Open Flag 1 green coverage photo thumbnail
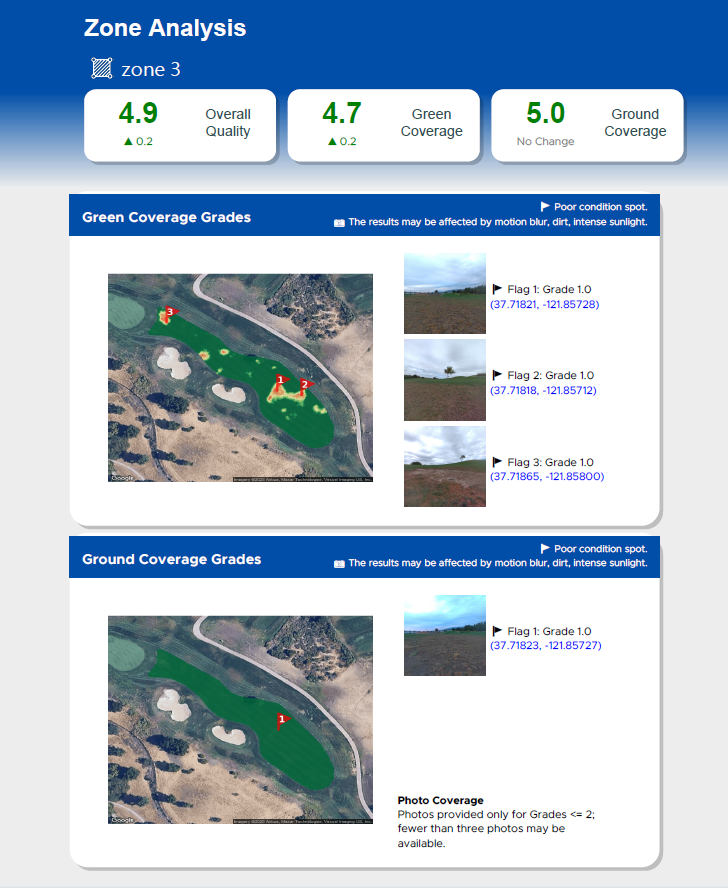Viewport: 728px width, 888px height. tap(445, 293)
